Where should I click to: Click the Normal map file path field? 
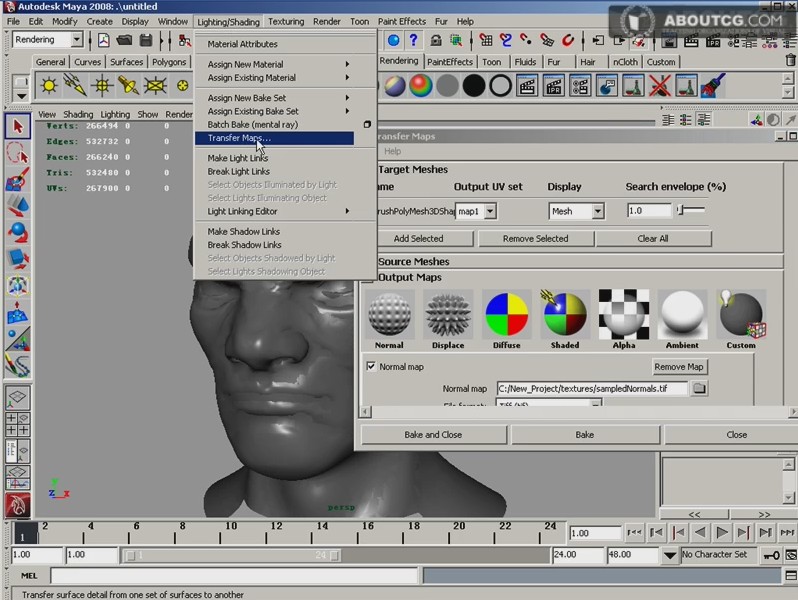coord(592,388)
